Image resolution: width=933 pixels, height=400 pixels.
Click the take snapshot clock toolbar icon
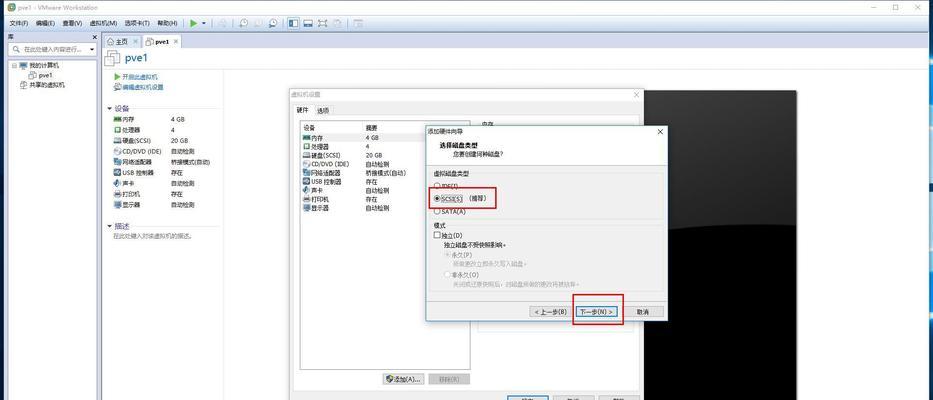(243, 23)
